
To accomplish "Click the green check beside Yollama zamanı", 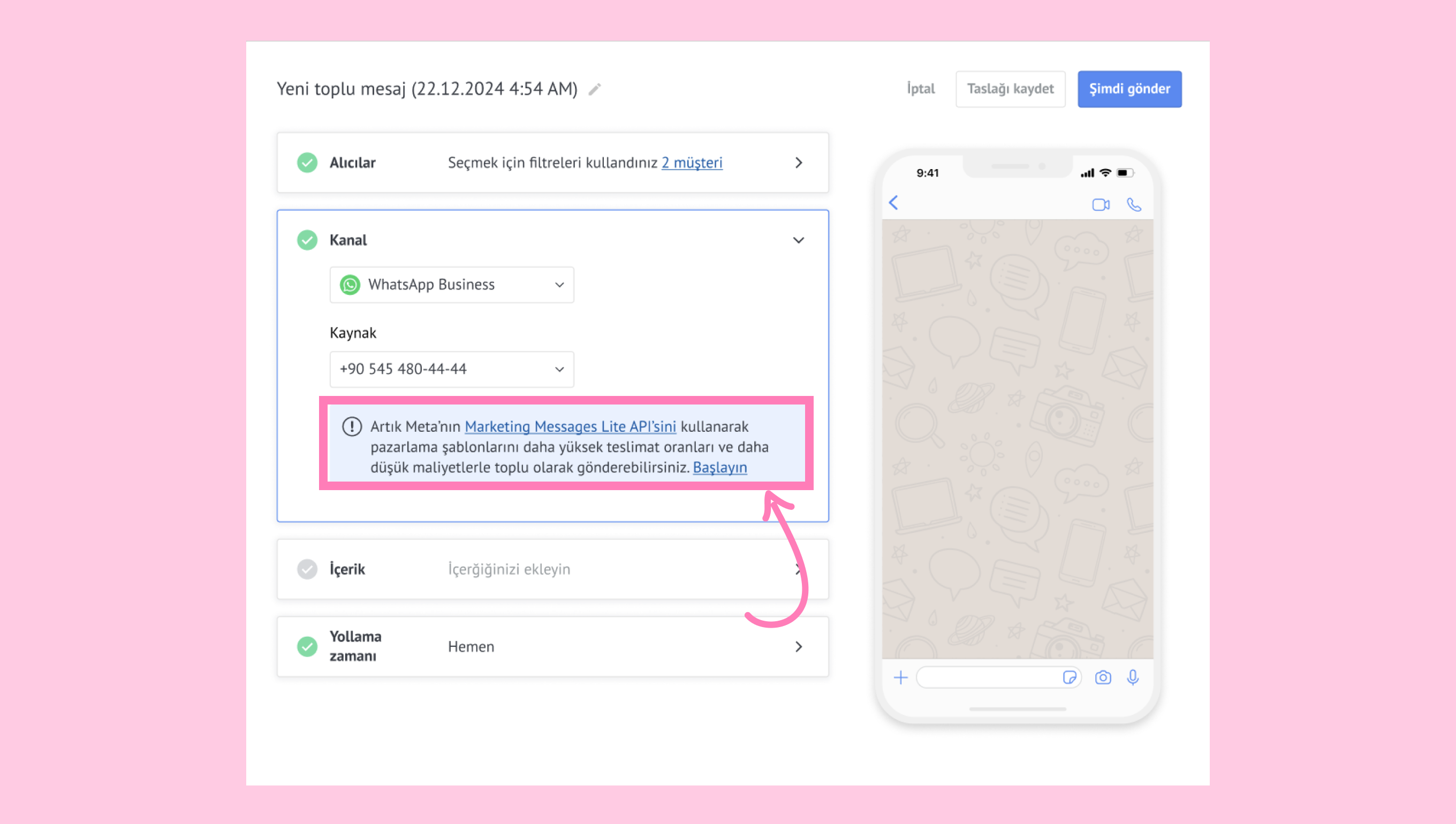I will [x=307, y=646].
